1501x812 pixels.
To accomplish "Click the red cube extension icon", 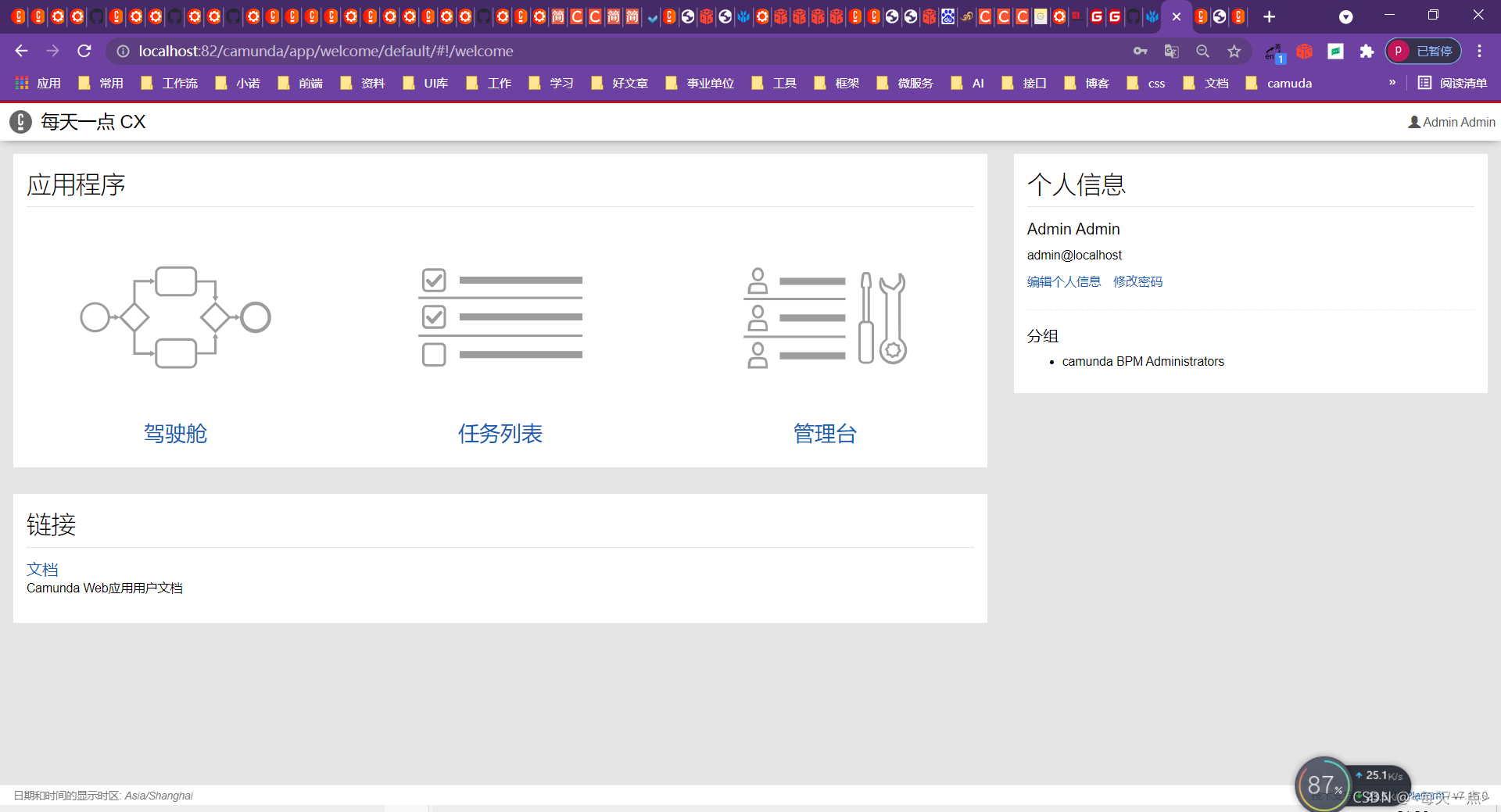I will pyautogui.click(x=1304, y=51).
